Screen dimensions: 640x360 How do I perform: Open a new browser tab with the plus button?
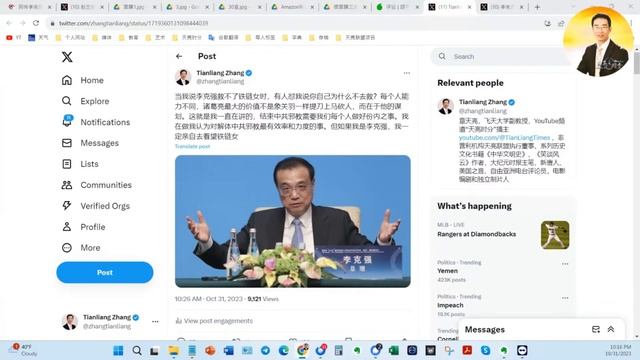click(537, 7)
